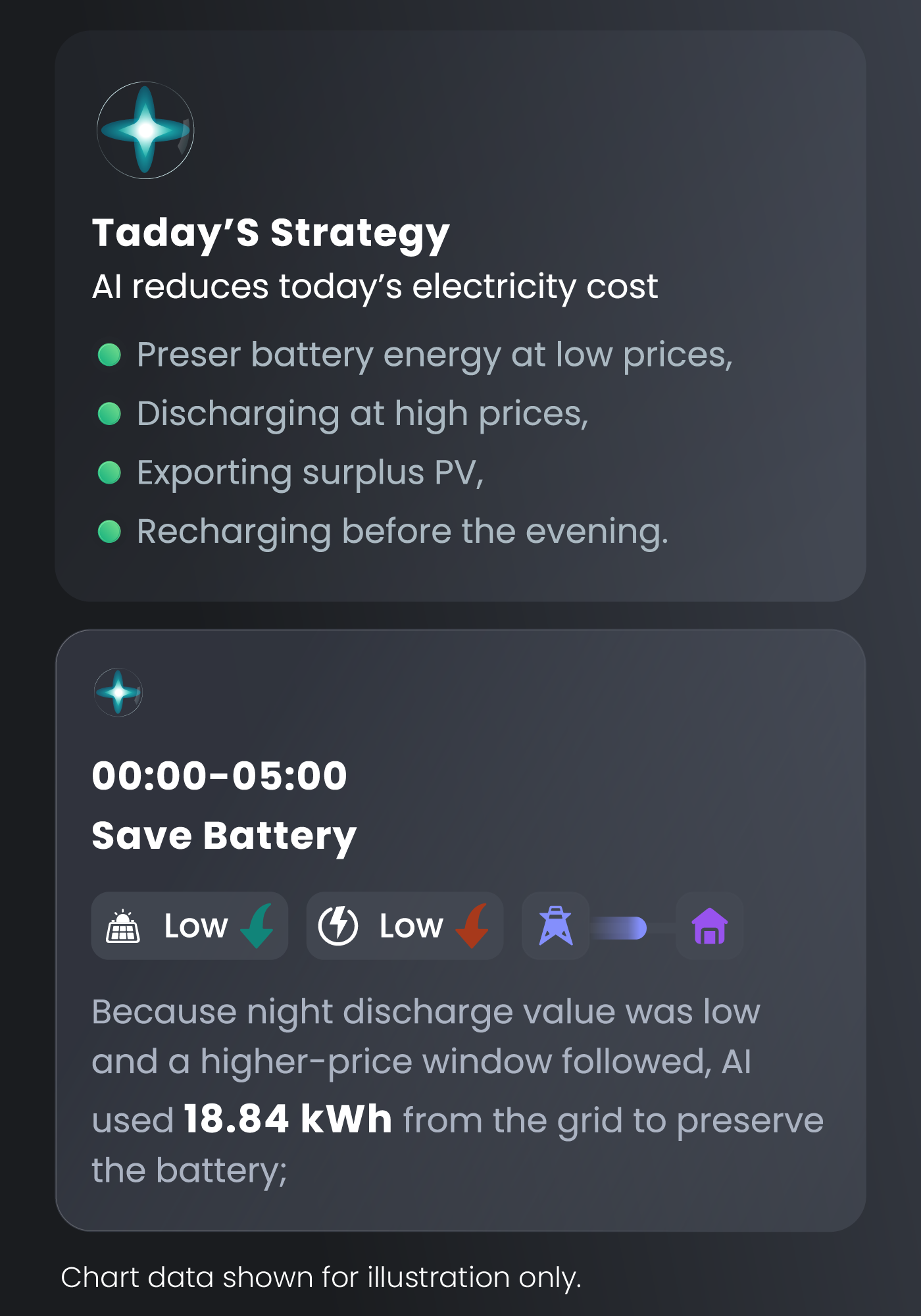921x1316 pixels.
Task: Click the Exporting surplus PV bullet
Action: click(x=291, y=473)
